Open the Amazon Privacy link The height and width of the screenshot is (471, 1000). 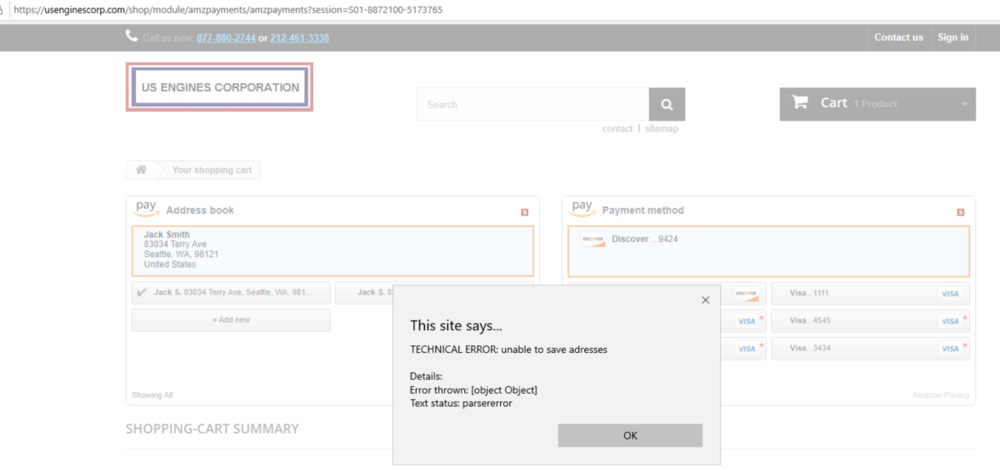[941, 395]
